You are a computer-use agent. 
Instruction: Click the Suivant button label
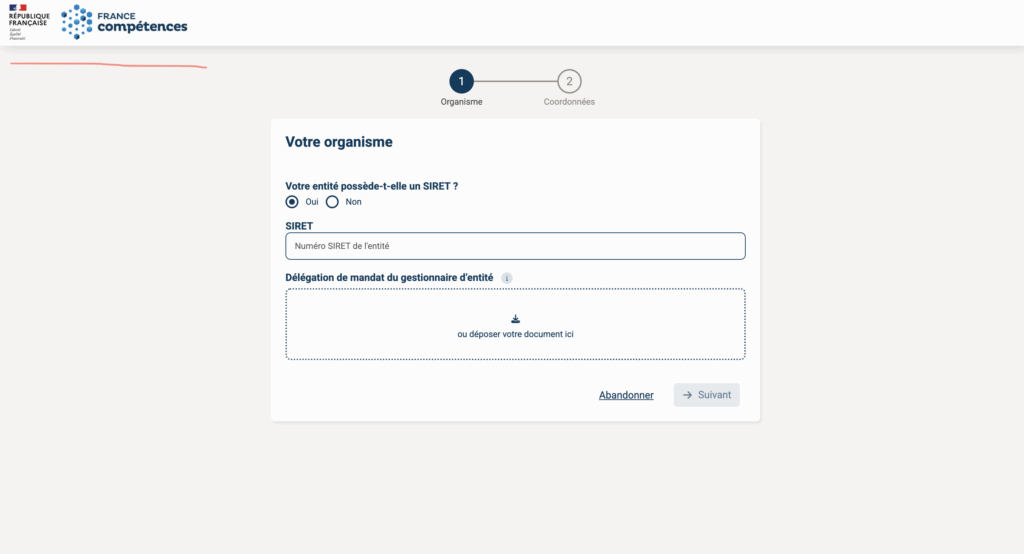714,395
